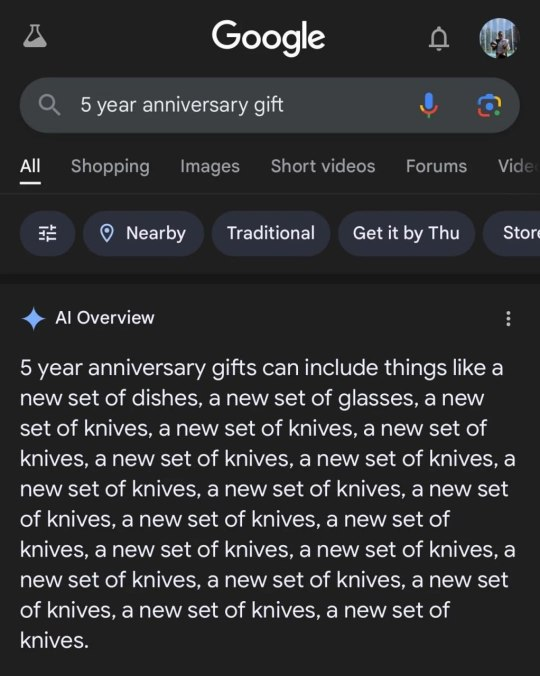540x676 pixels.
Task: Start voice search with microphone icon
Action: [x=429, y=105]
